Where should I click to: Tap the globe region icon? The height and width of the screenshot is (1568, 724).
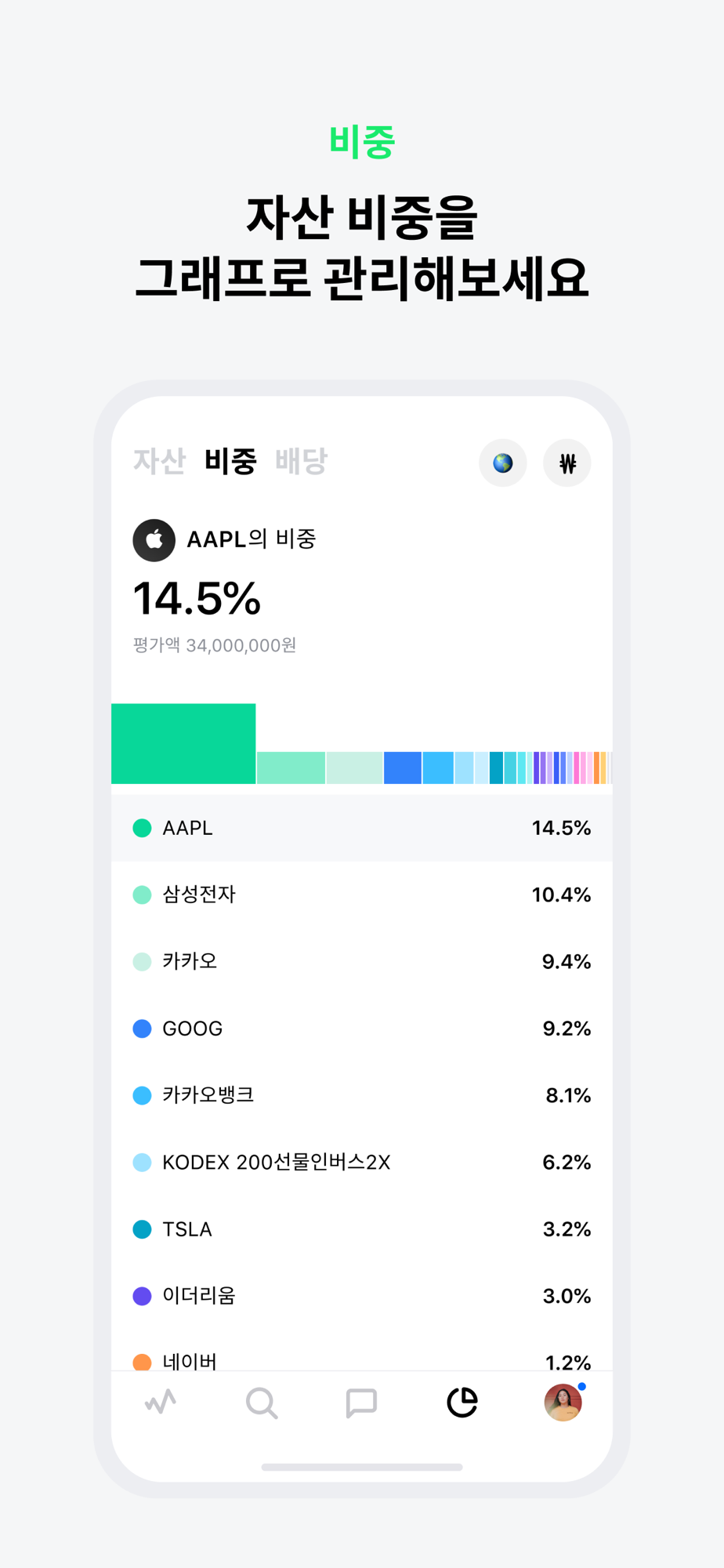(502, 463)
